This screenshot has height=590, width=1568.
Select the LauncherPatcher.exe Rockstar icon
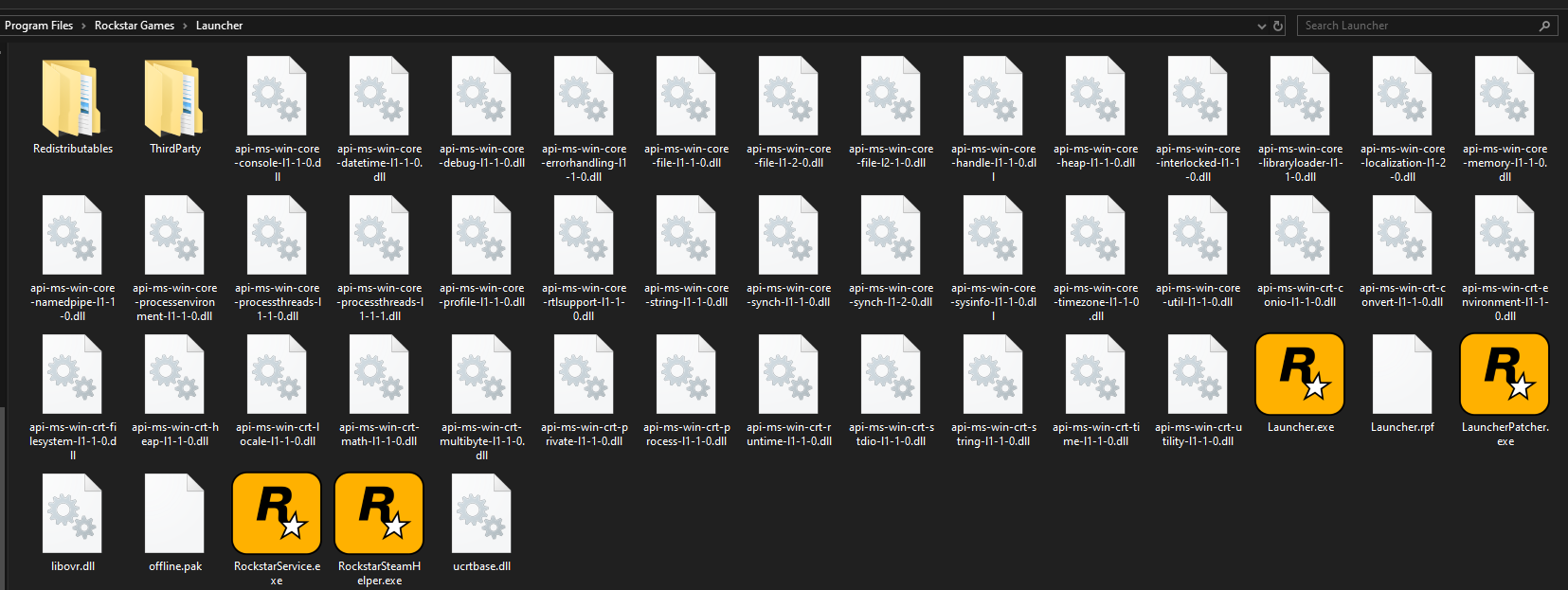pyautogui.click(x=1505, y=374)
